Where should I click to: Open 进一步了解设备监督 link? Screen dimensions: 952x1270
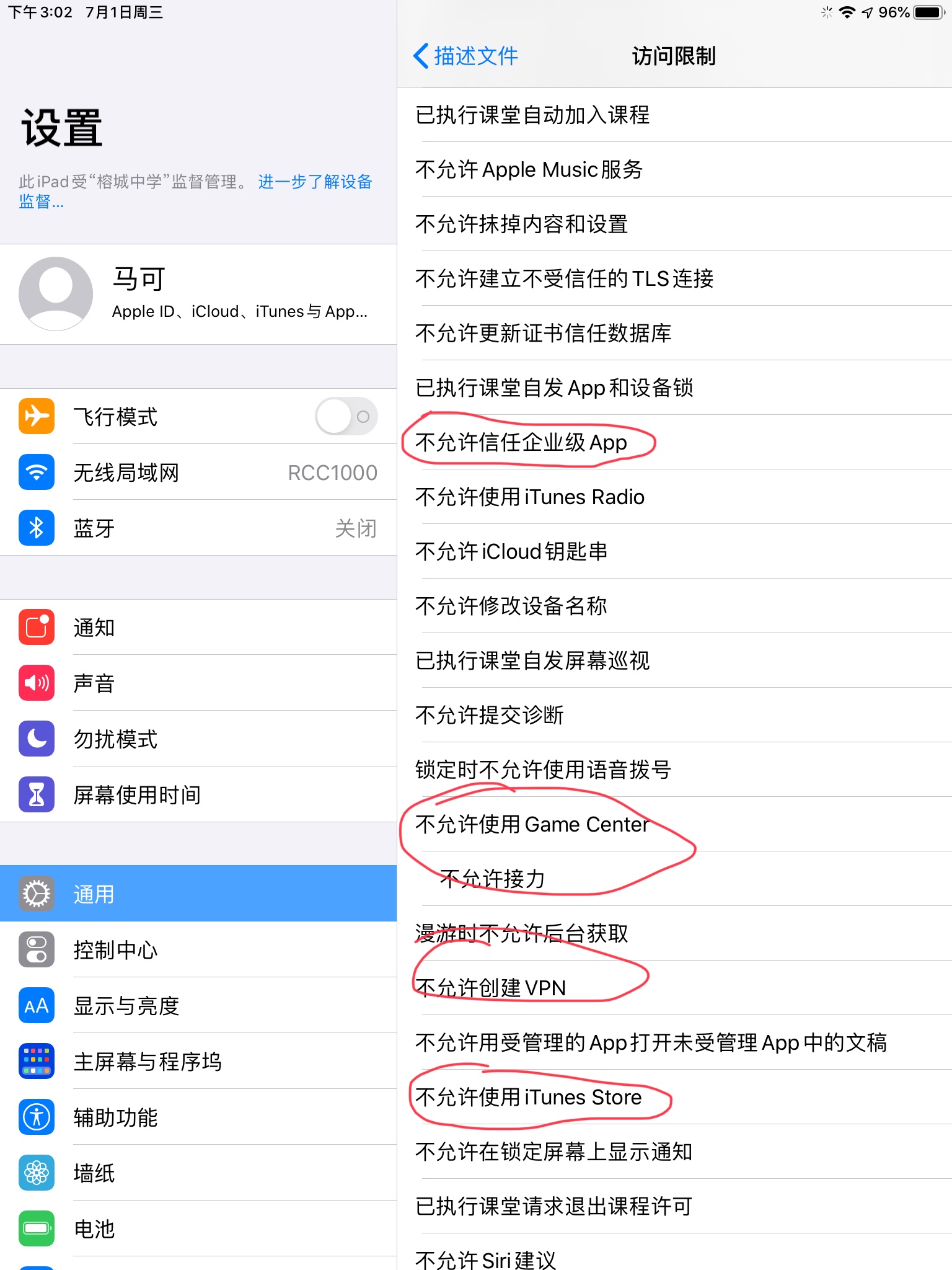tap(195, 192)
